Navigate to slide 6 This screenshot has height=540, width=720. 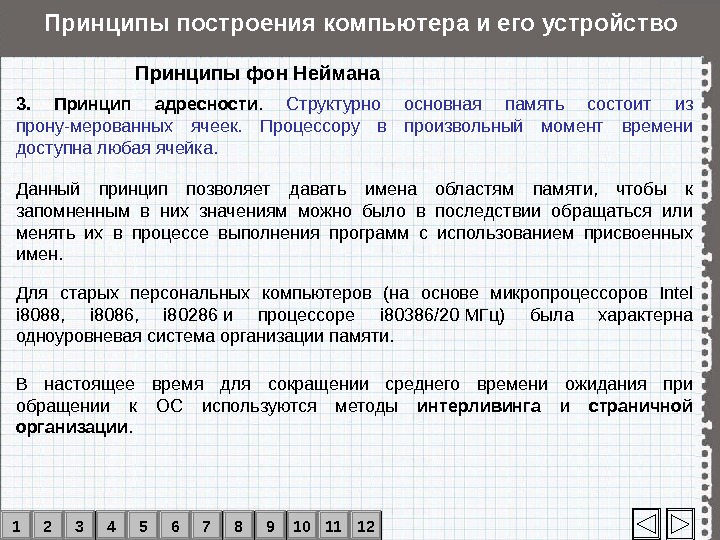175,526
